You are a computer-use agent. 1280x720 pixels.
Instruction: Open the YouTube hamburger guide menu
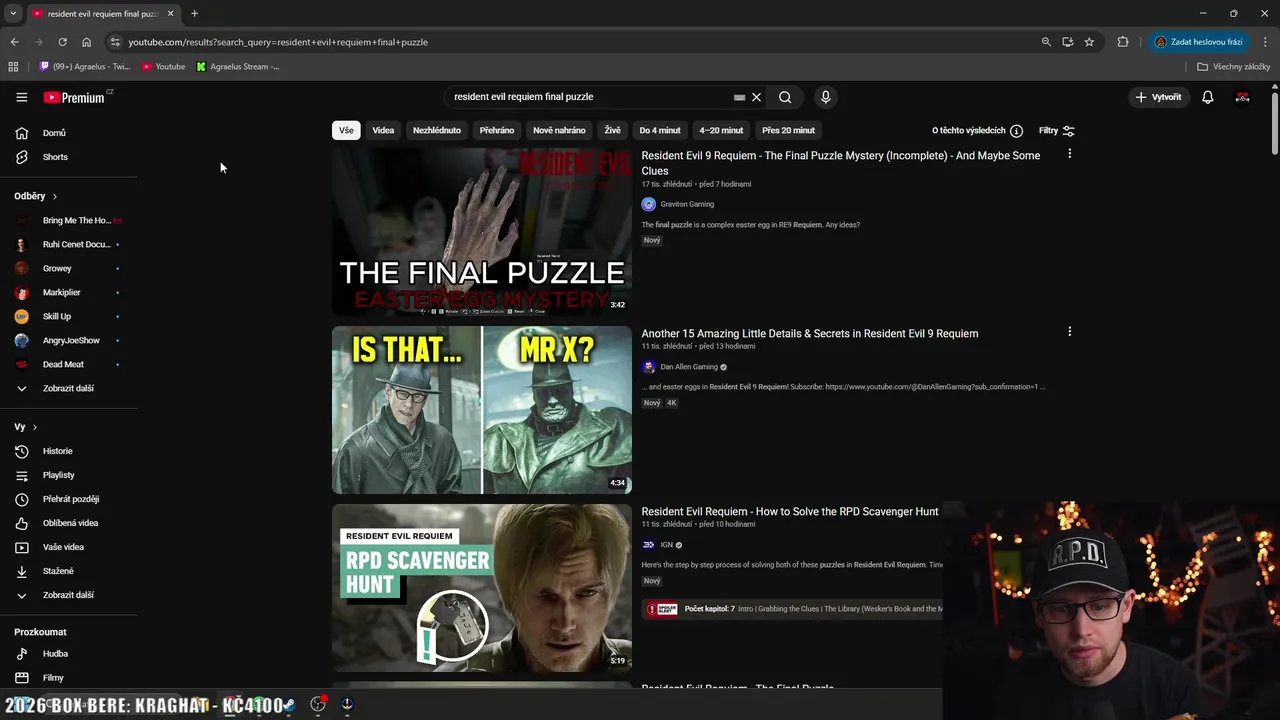click(21, 97)
